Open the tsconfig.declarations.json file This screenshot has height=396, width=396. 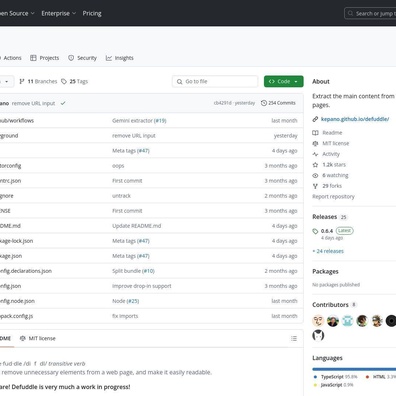coord(26,271)
